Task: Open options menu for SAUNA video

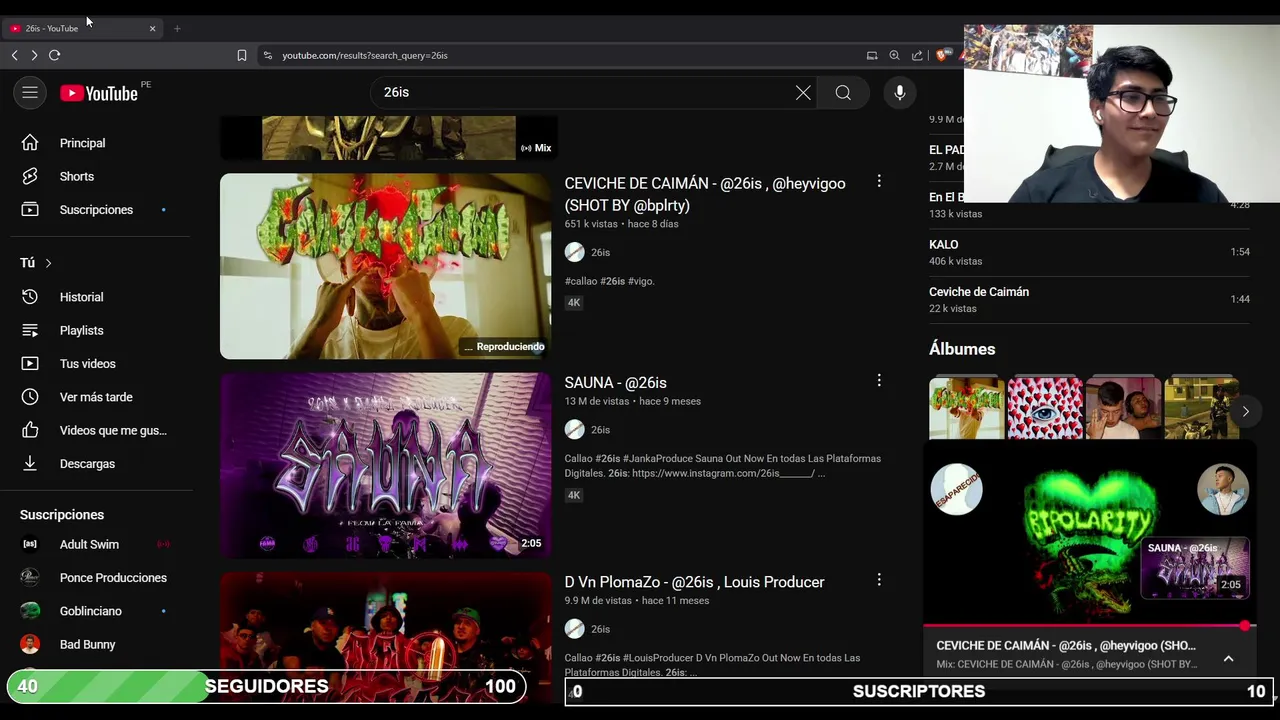Action: pyautogui.click(x=879, y=380)
